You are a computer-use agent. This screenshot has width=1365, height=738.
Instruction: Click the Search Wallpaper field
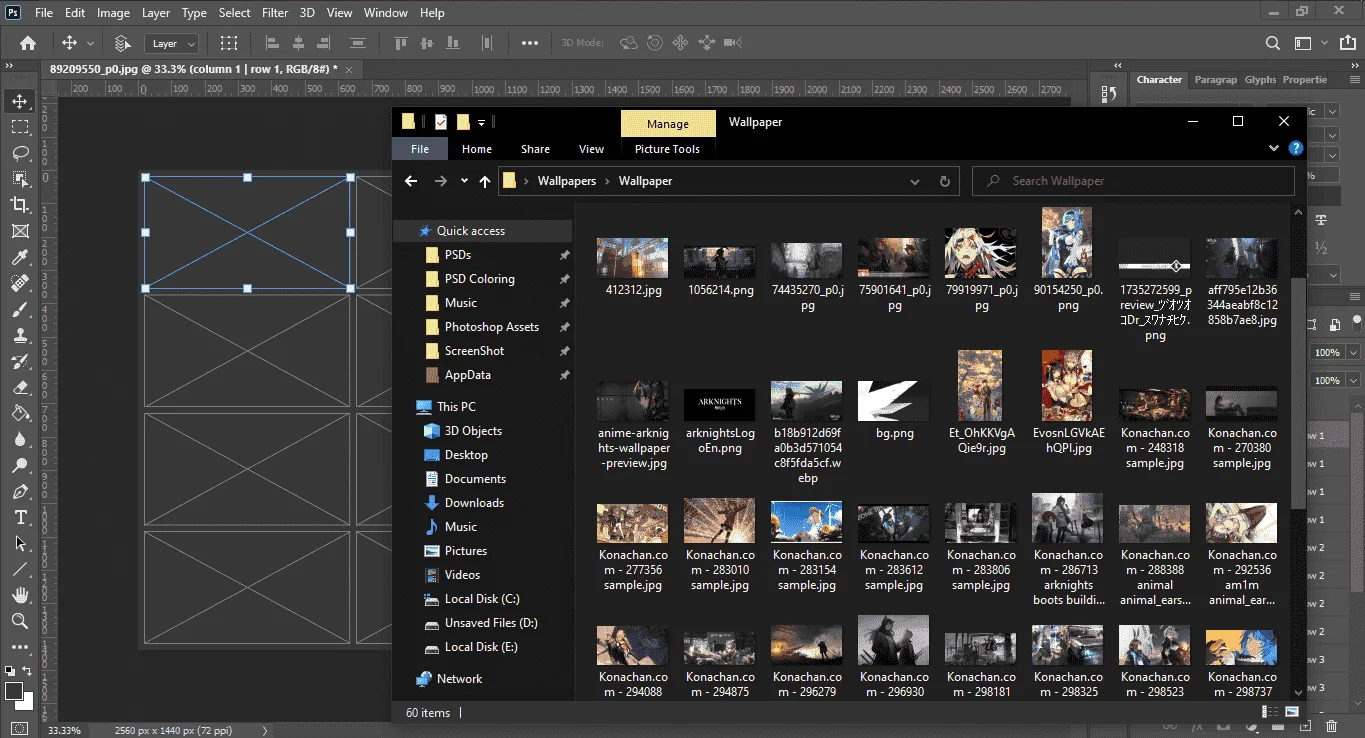coord(1133,181)
